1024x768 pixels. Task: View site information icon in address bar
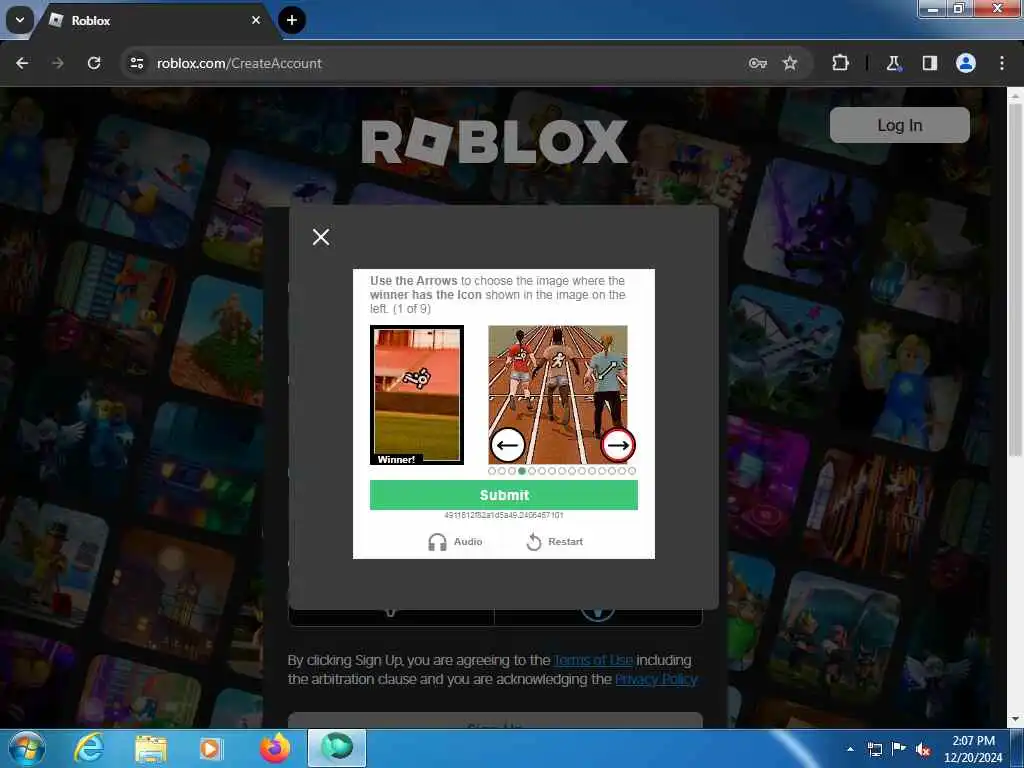click(137, 63)
